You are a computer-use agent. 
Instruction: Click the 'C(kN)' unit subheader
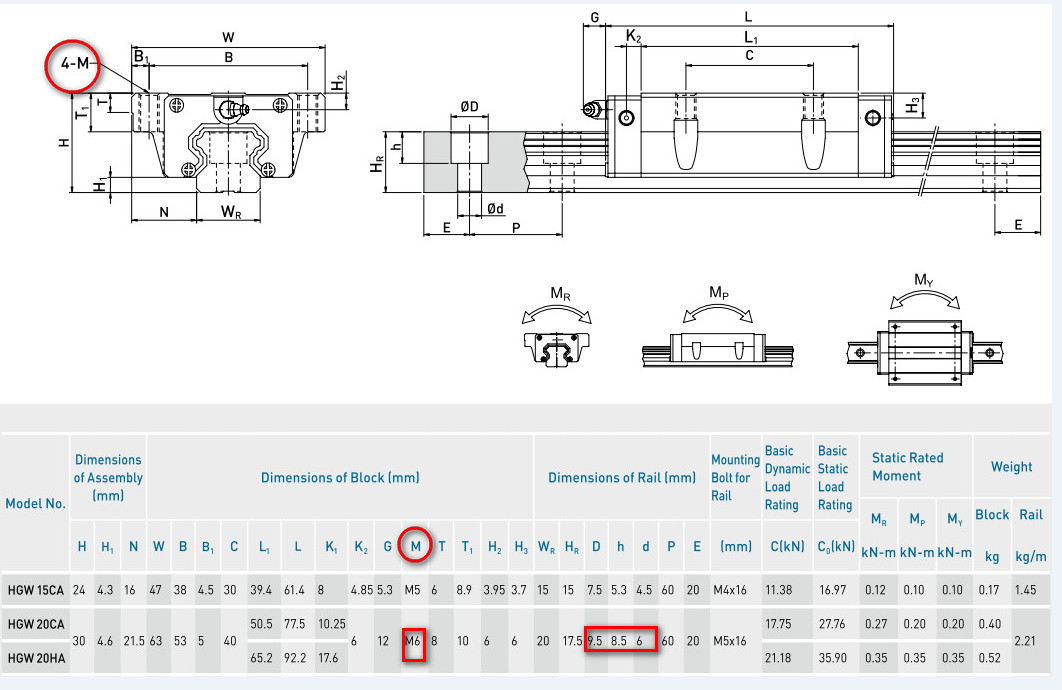pyautogui.click(x=787, y=546)
